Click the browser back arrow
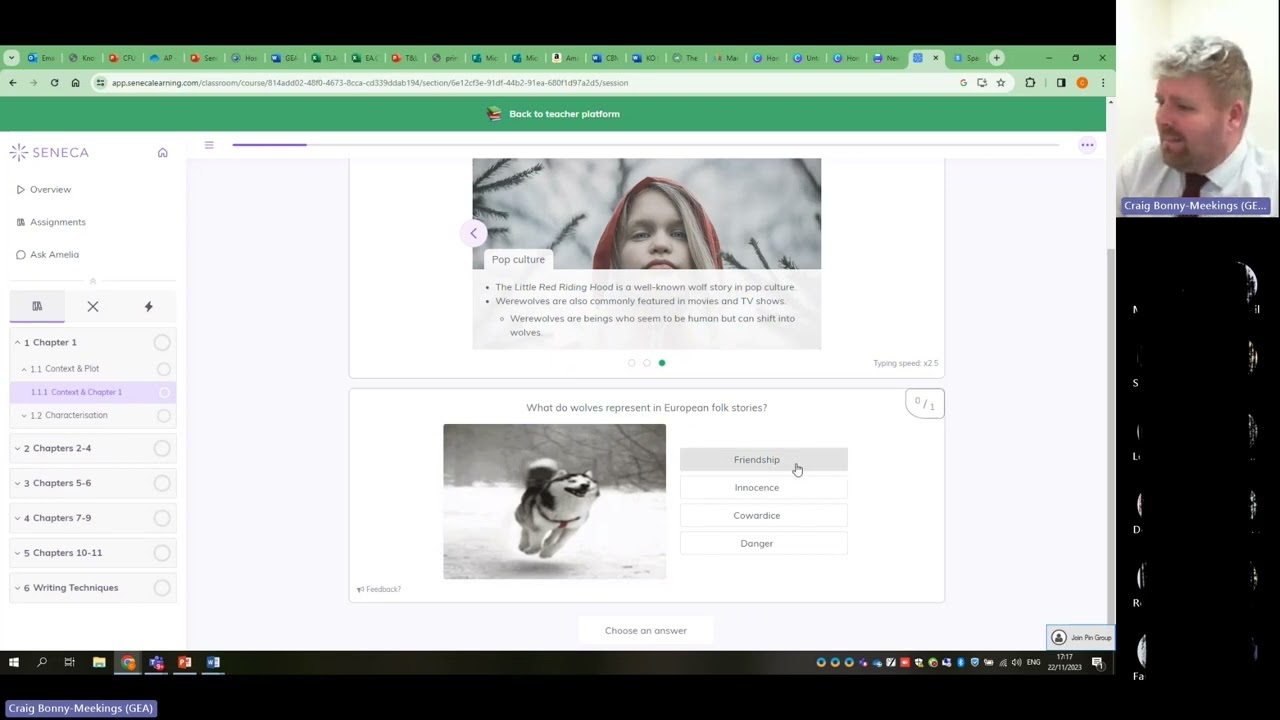1280x720 pixels. pyautogui.click(x=13, y=83)
